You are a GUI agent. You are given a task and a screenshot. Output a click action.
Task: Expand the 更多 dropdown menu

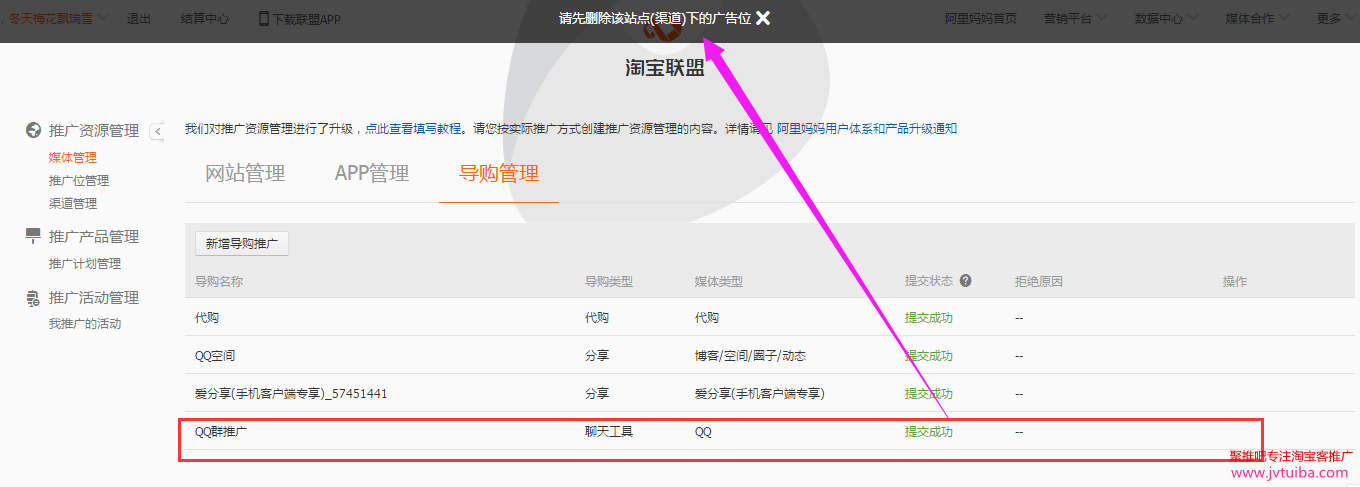coord(1335,18)
